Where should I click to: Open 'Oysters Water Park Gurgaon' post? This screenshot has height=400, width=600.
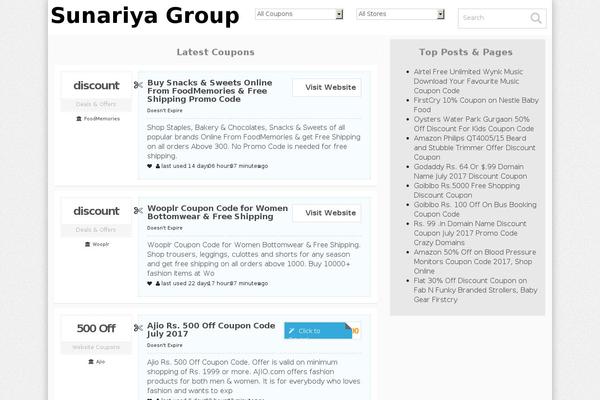474,124
